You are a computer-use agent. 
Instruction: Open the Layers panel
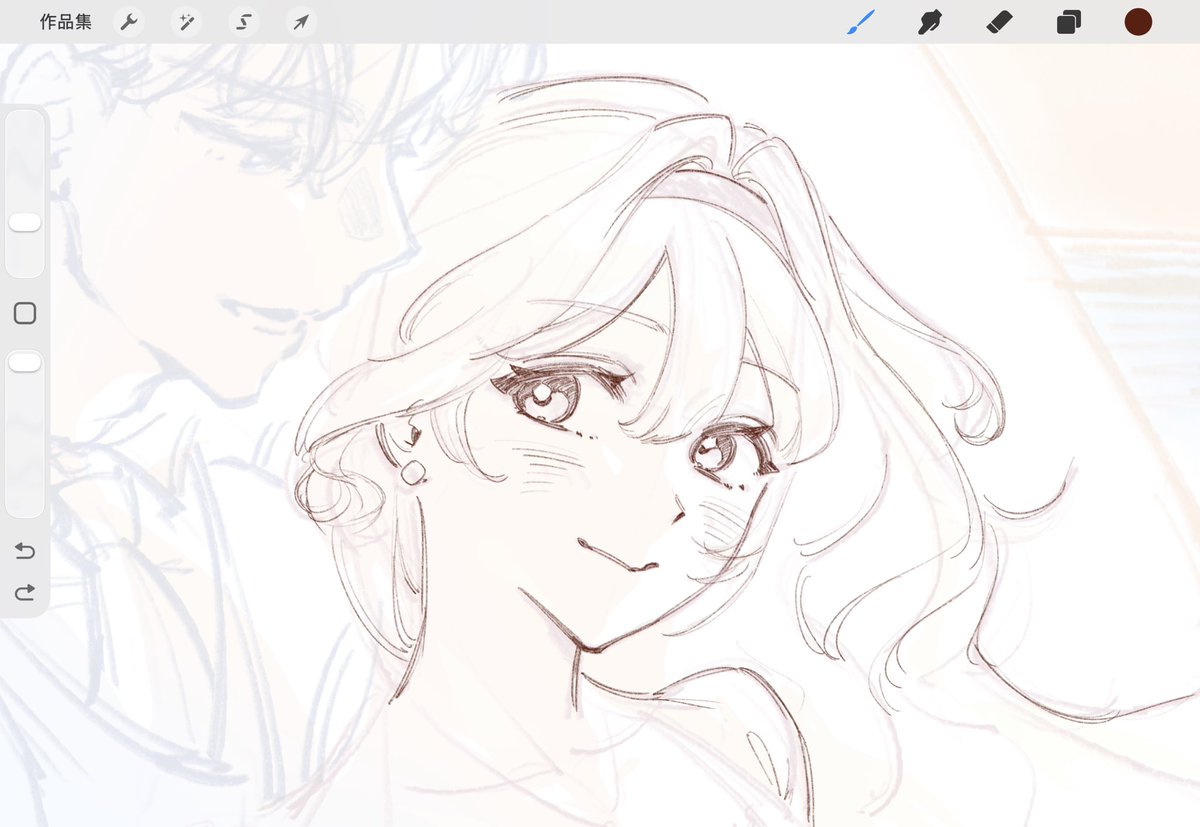[1069, 22]
